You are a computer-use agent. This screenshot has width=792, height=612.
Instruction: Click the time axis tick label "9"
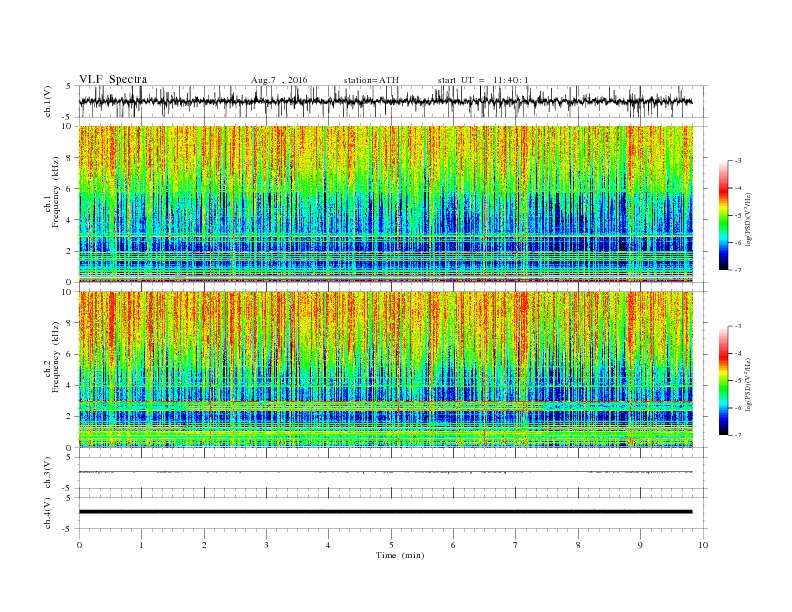coord(640,545)
